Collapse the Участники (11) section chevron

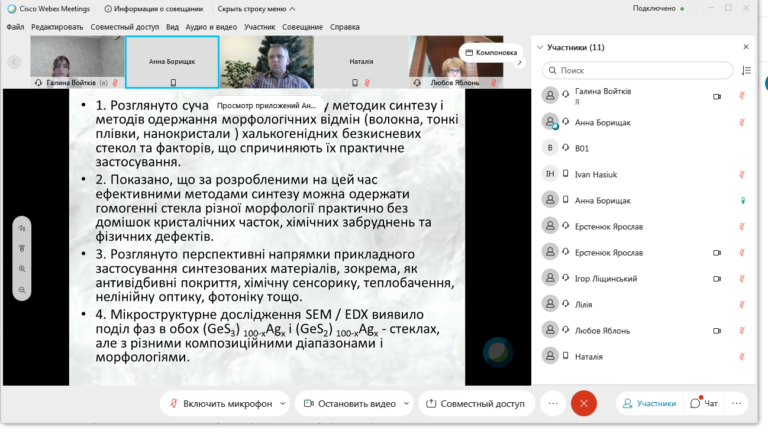pyautogui.click(x=540, y=48)
